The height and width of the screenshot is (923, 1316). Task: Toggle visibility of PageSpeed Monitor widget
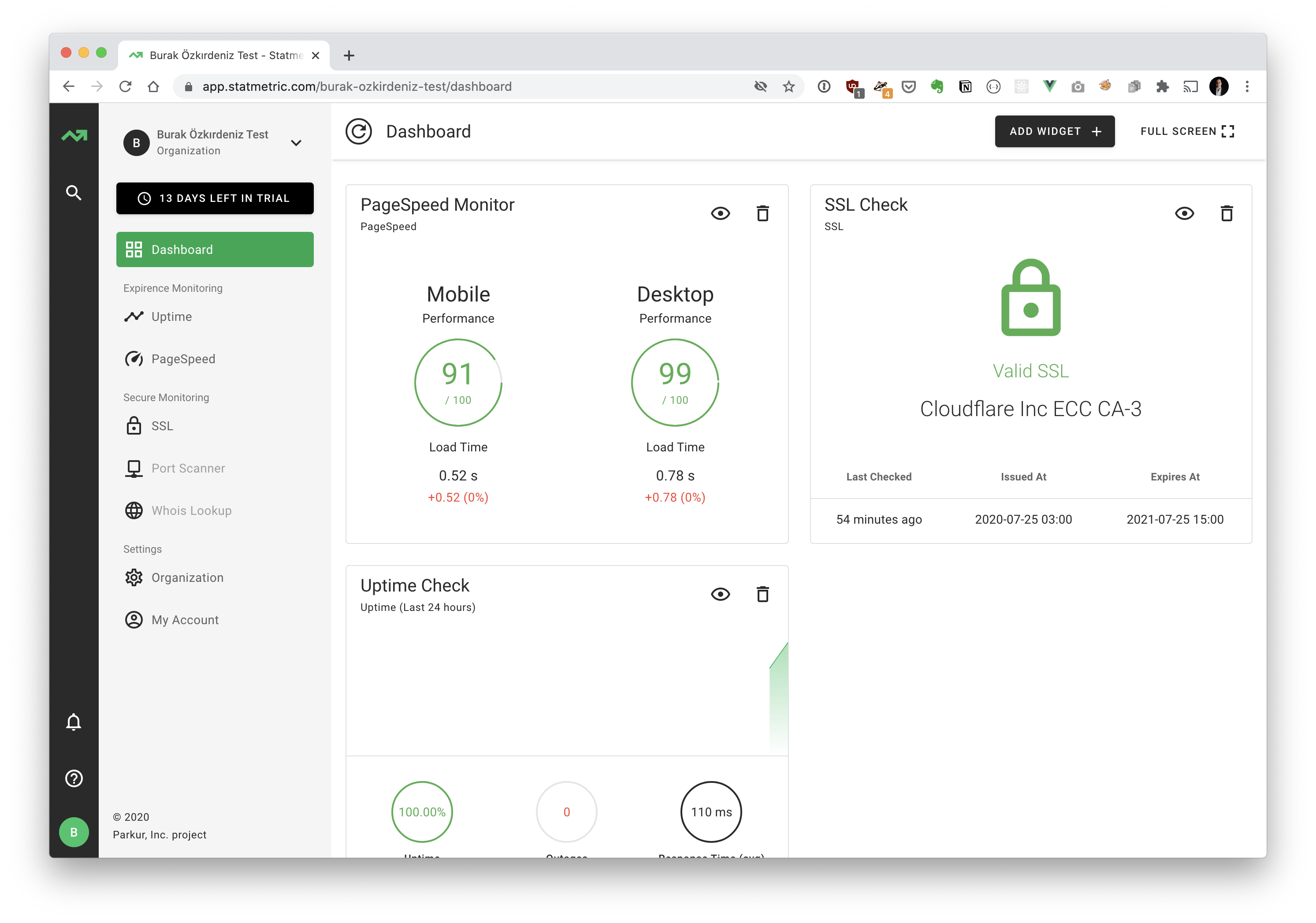[x=720, y=214]
